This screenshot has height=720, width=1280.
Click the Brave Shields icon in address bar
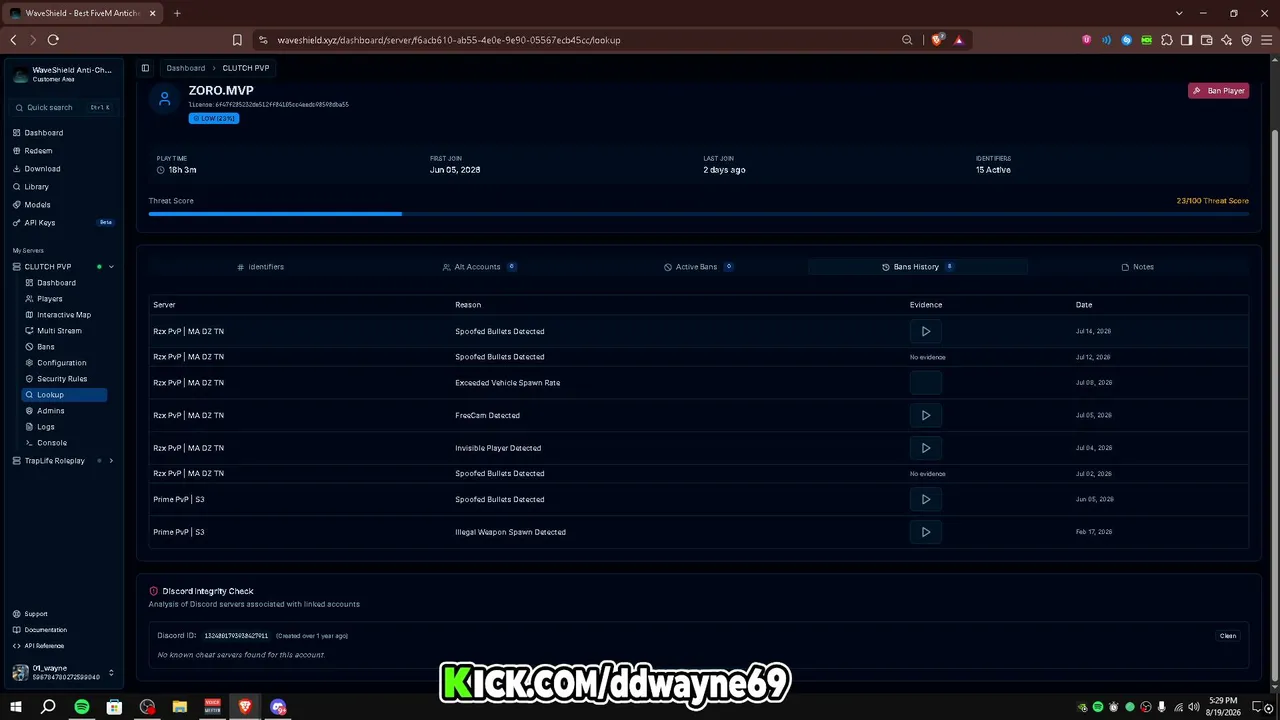(937, 40)
